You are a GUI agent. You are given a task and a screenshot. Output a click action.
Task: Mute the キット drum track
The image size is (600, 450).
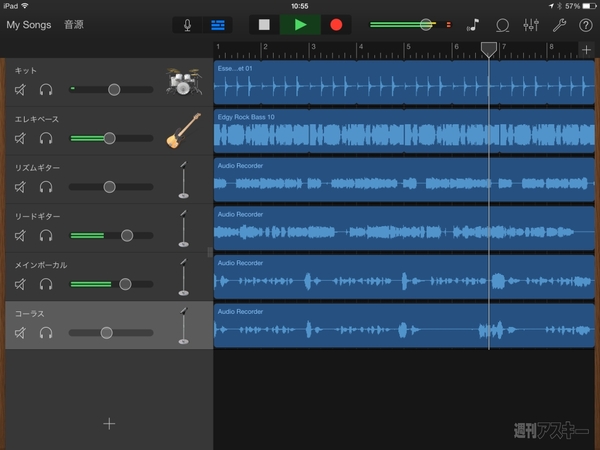pyautogui.click(x=21, y=90)
